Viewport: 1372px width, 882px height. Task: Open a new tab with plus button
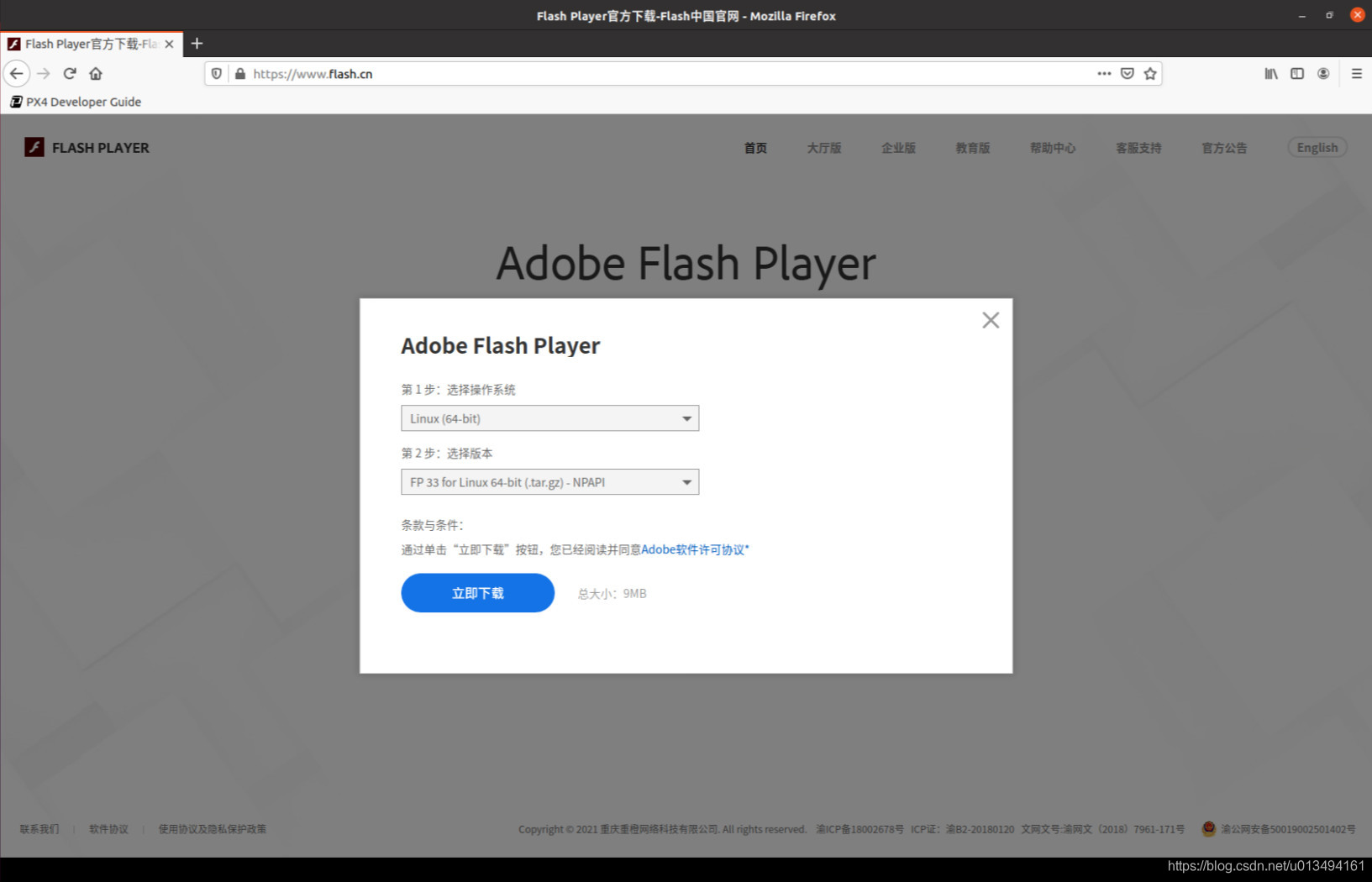197,44
